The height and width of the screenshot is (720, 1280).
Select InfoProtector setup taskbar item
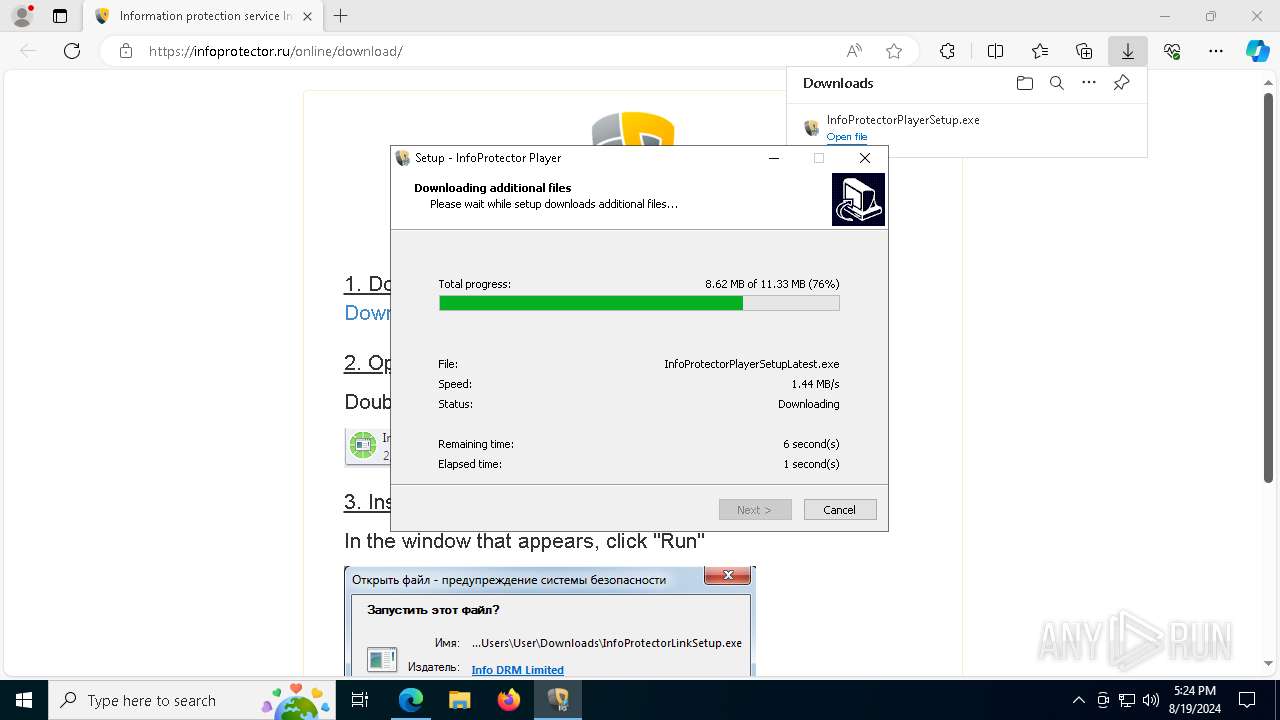[x=557, y=700]
